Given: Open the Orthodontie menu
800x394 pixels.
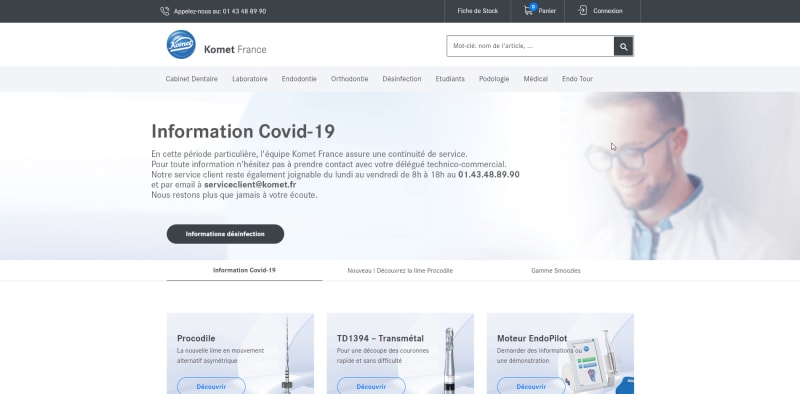Looking at the screenshot, I should (x=349, y=79).
